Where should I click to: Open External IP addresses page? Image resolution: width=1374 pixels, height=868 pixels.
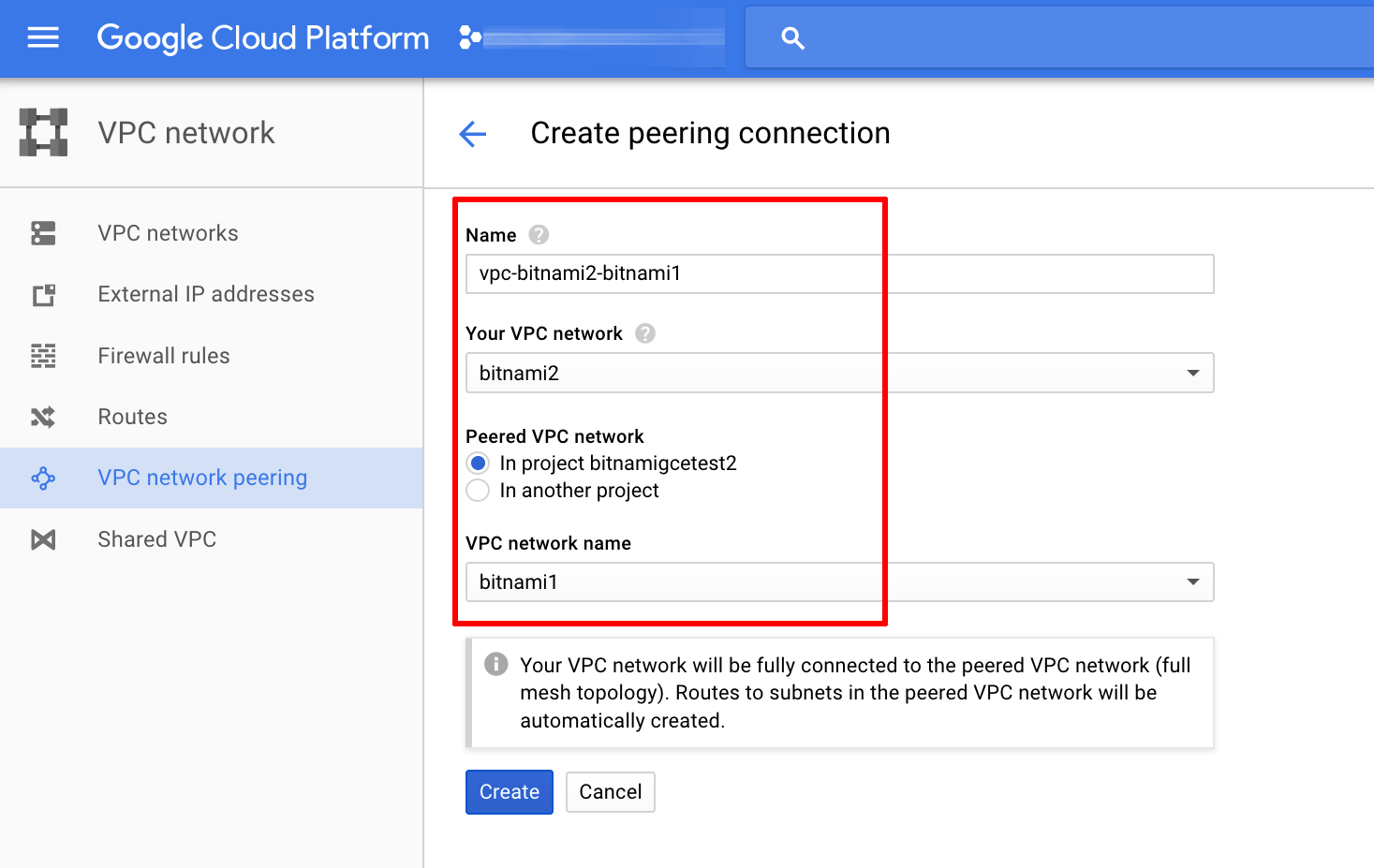[206, 294]
